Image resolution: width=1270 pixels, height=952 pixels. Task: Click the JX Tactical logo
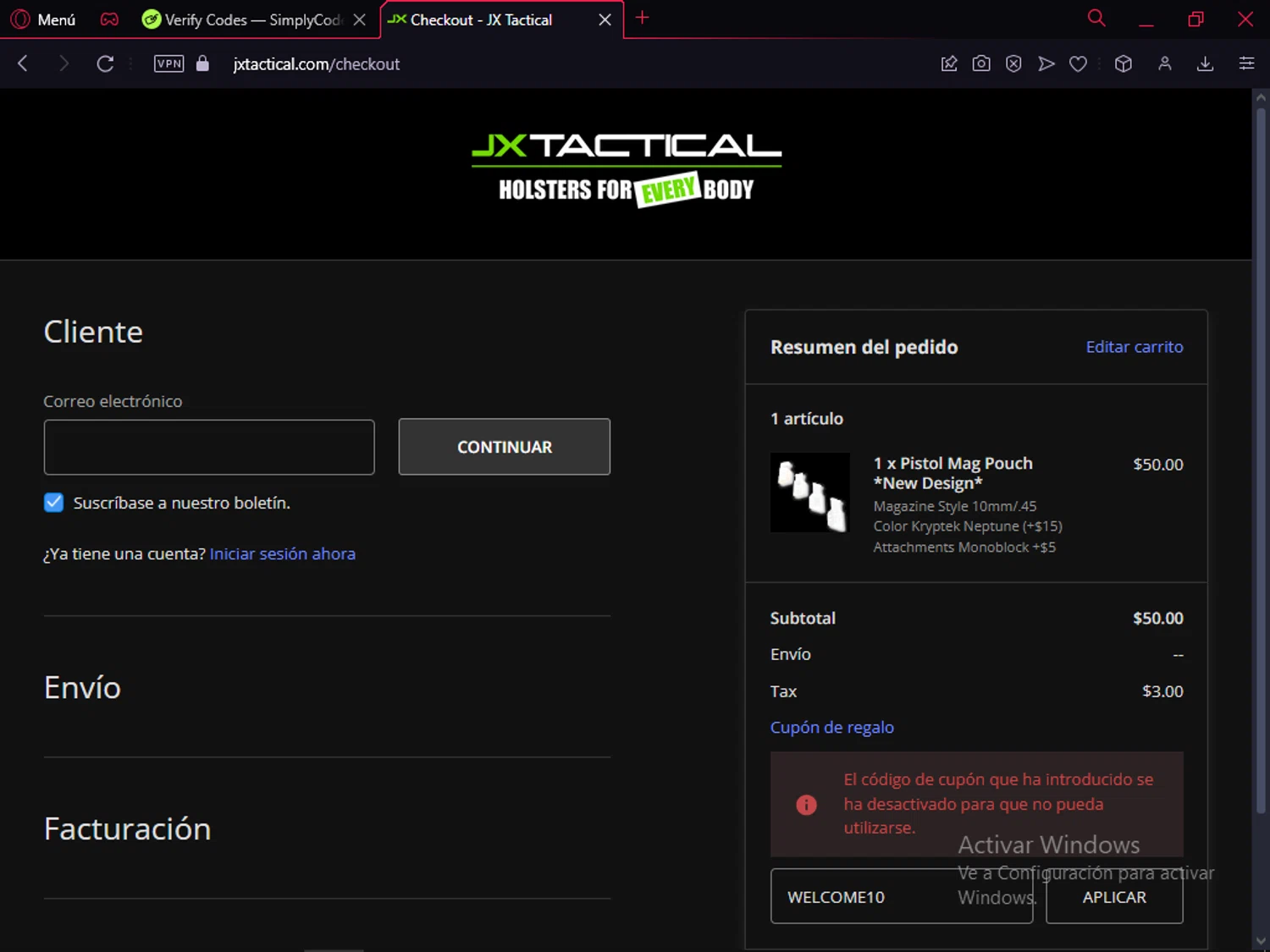click(627, 168)
